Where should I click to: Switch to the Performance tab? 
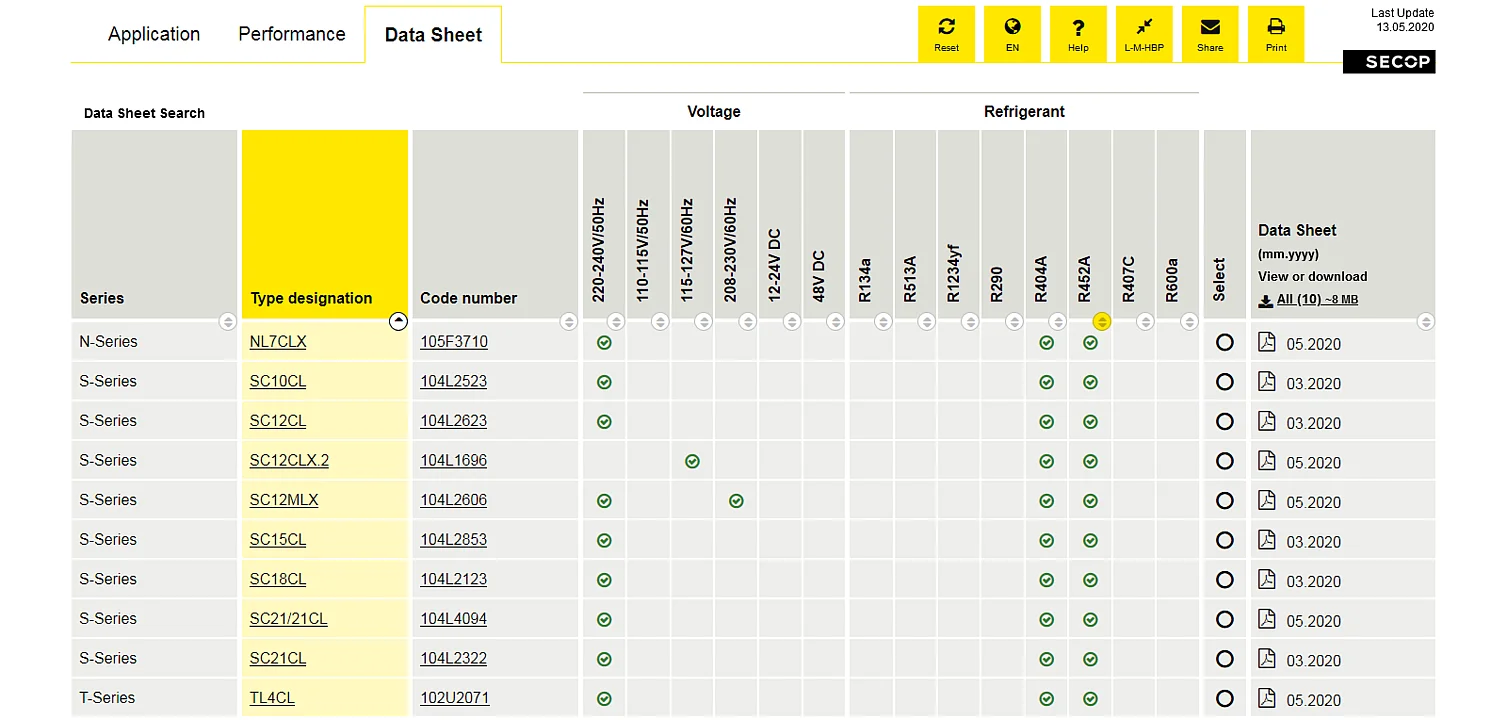[291, 33]
